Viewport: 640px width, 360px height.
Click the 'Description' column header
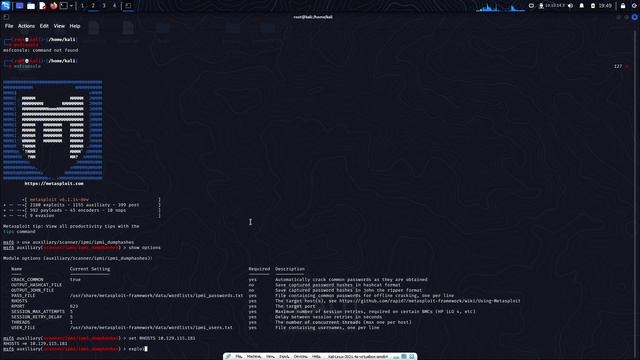click(290, 269)
